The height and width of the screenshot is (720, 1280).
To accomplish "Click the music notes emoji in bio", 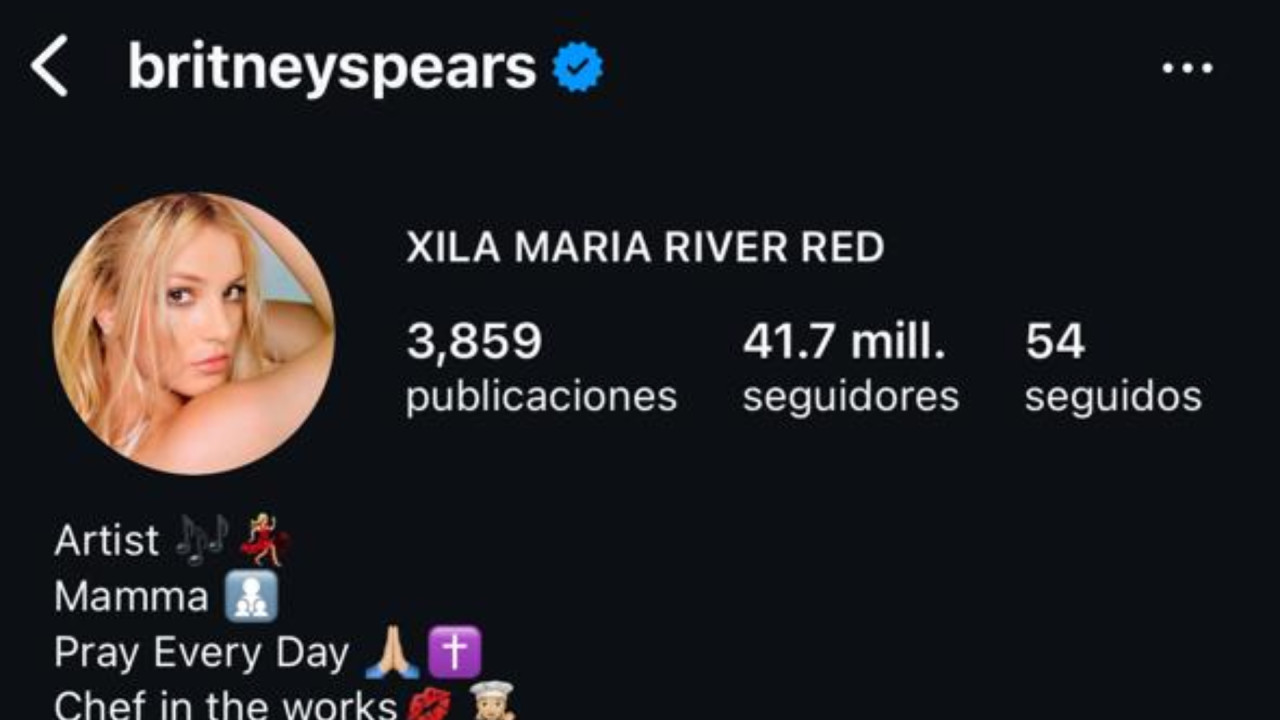I will click(x=202, y=540).
